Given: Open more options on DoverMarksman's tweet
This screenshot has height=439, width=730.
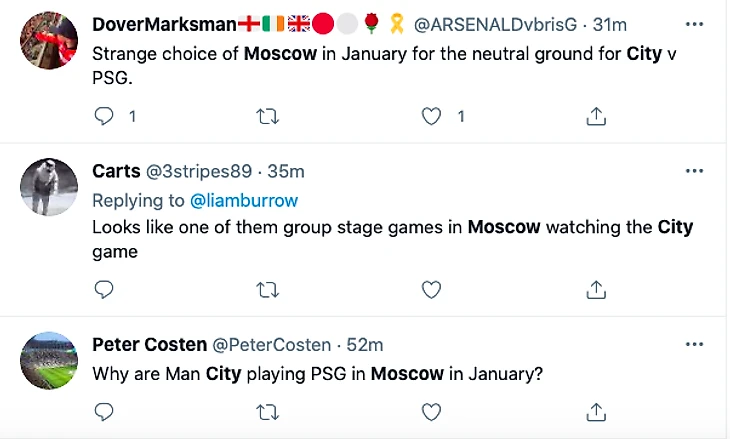Looking at the screenshot, I should click(x=694, y=23).
